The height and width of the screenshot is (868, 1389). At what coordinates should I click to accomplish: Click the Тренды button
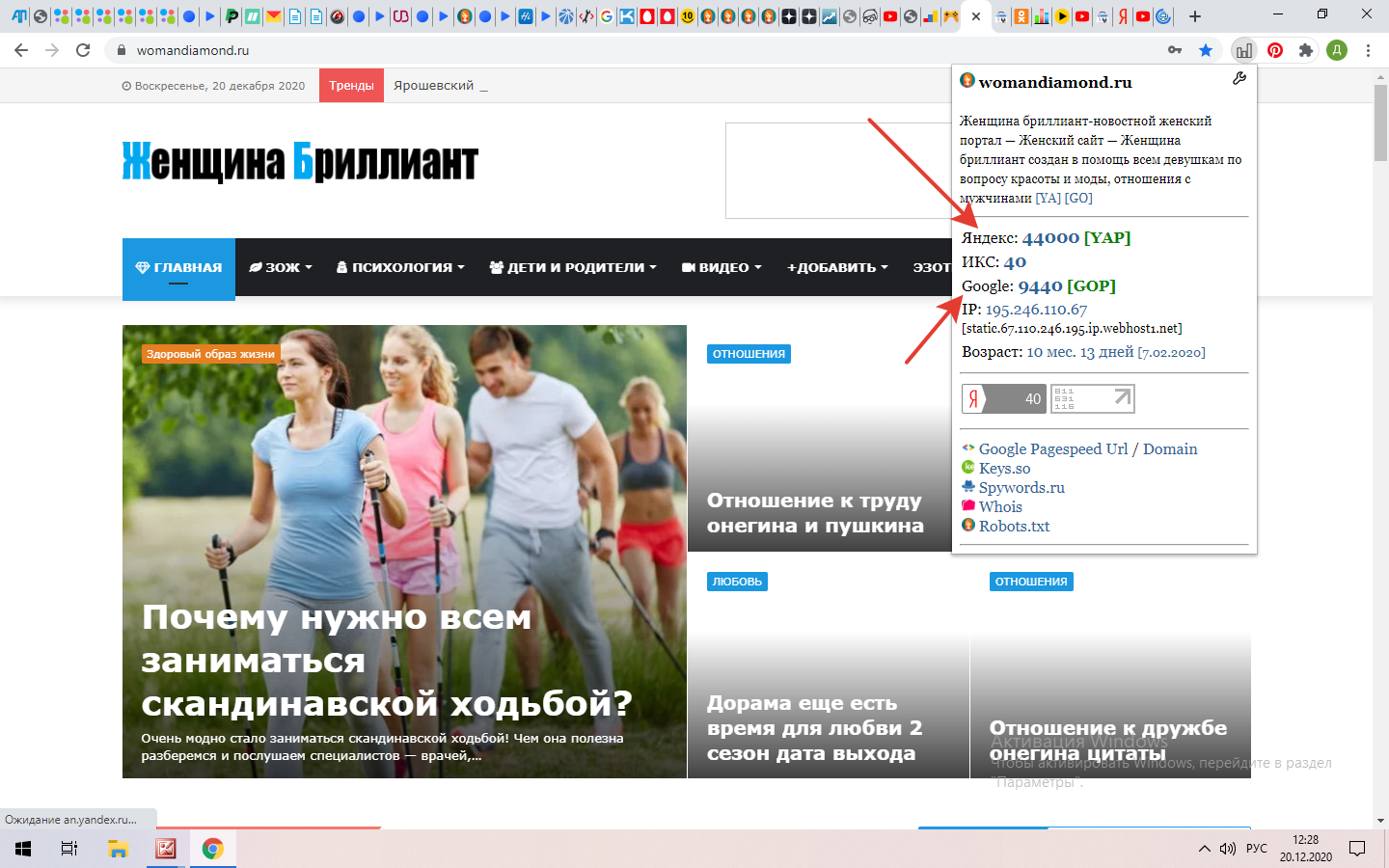tap(351, 85)
